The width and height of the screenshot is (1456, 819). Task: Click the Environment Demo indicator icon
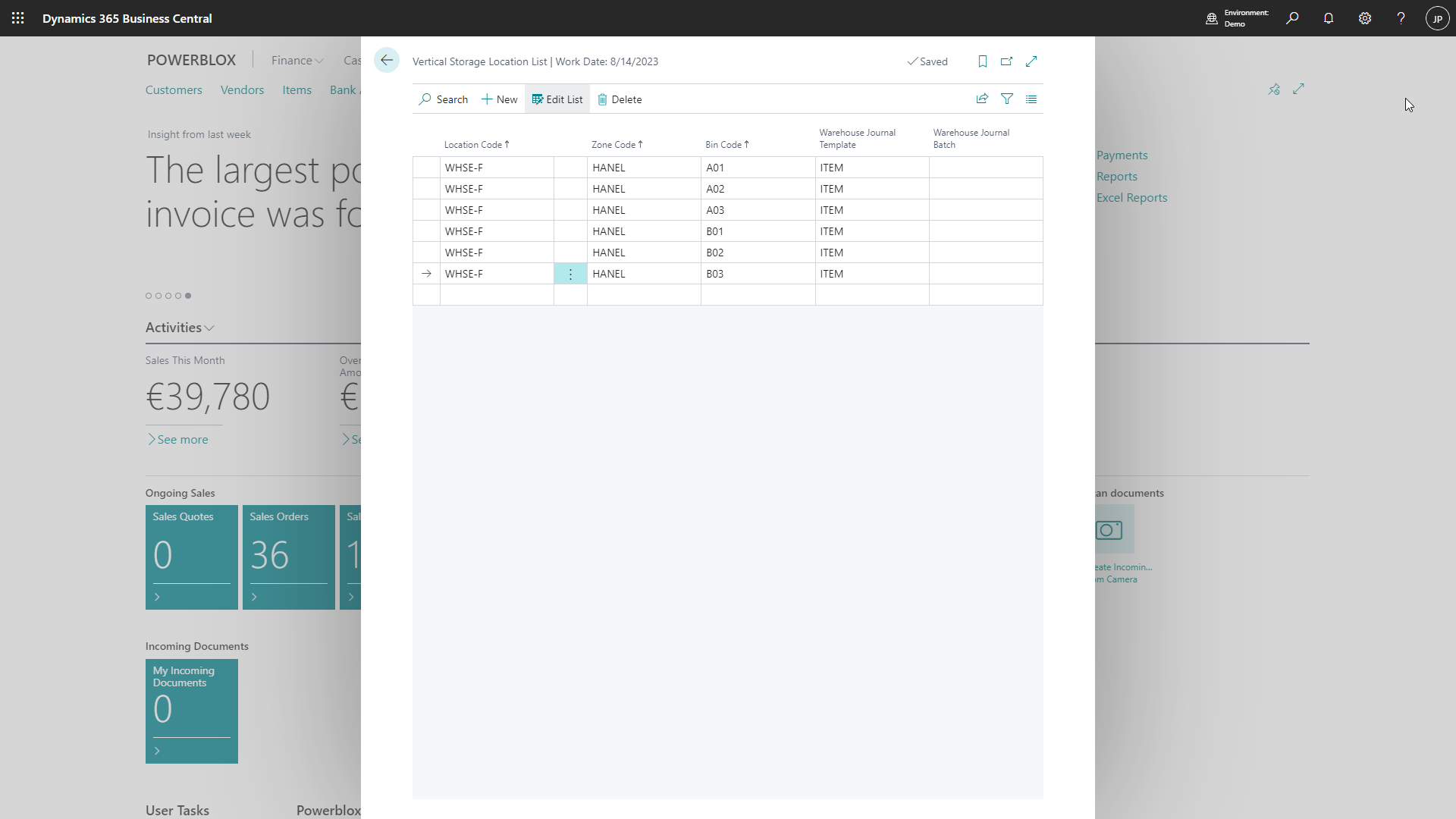coord(1212,18)
